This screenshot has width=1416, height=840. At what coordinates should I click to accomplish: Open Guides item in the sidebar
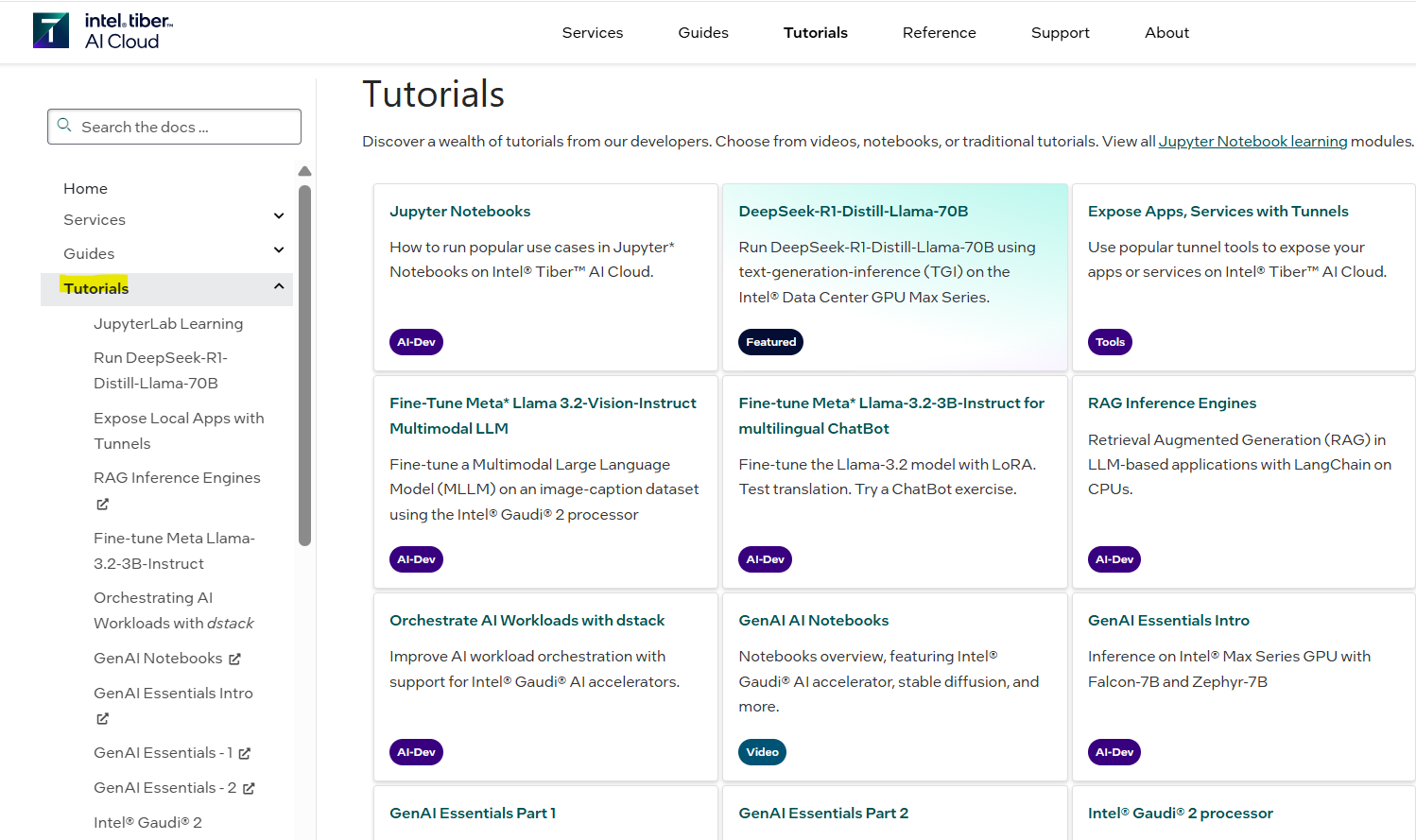tap(89, 253)
